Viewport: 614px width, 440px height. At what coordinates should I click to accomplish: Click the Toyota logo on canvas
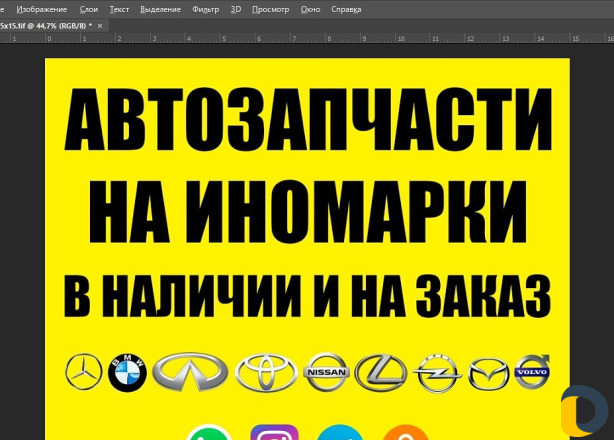[x=266, y=373]
